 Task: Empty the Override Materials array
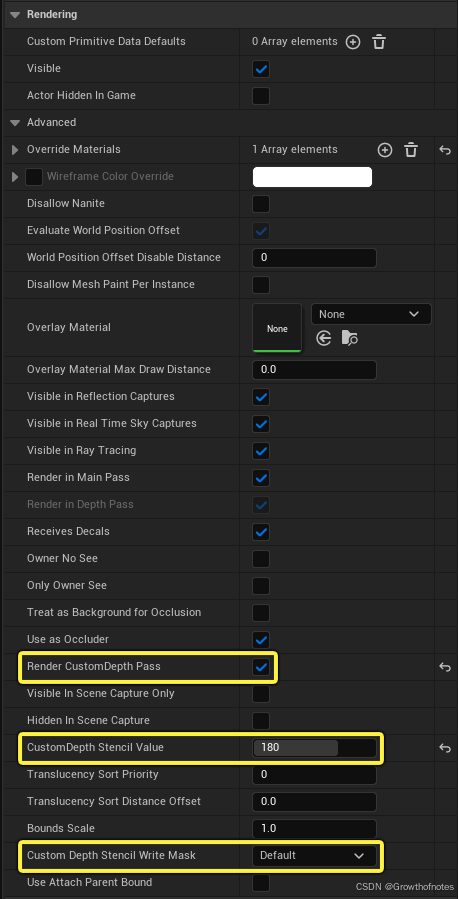(x=411, y=150)
